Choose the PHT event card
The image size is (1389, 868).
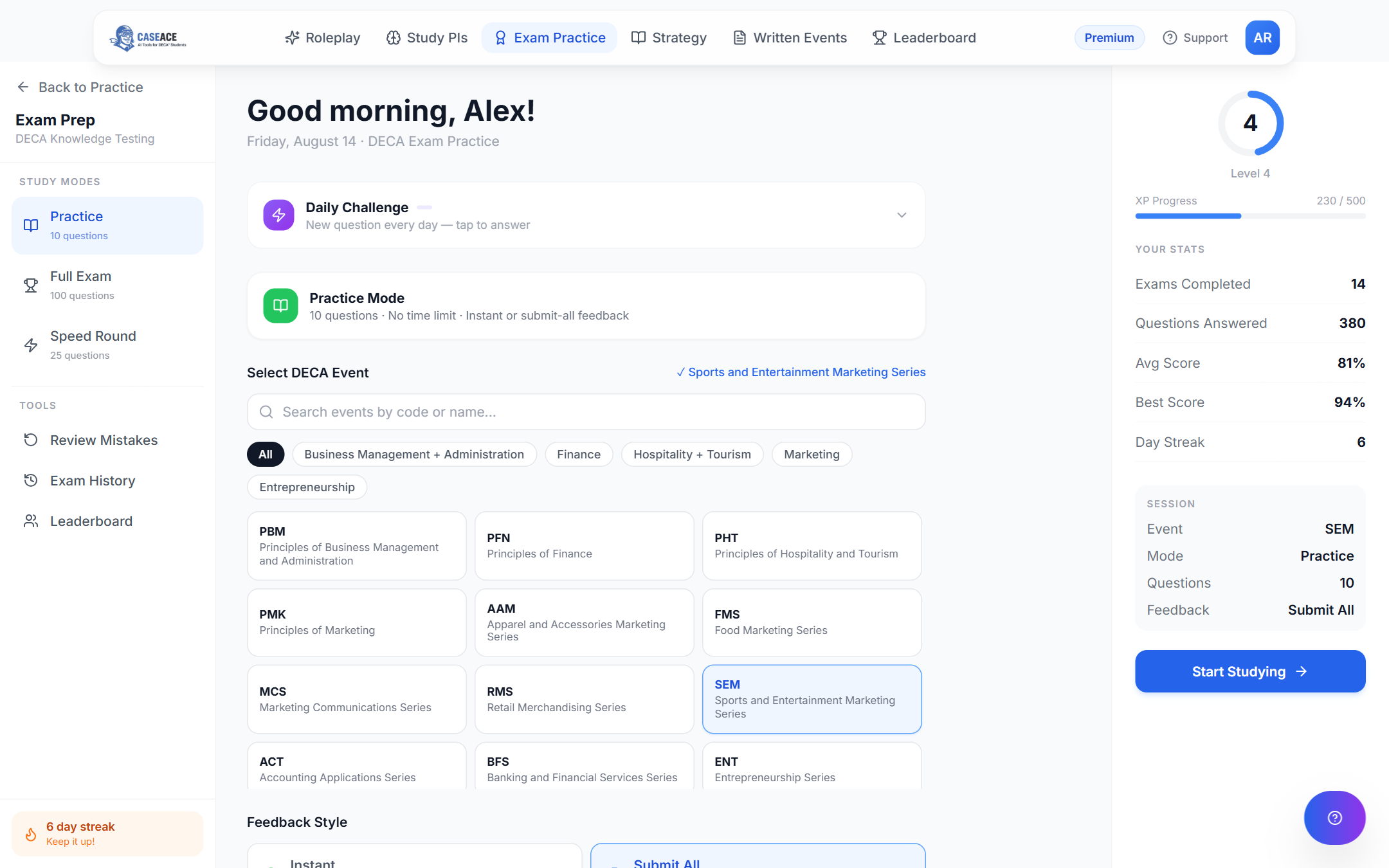coord(812,546)
